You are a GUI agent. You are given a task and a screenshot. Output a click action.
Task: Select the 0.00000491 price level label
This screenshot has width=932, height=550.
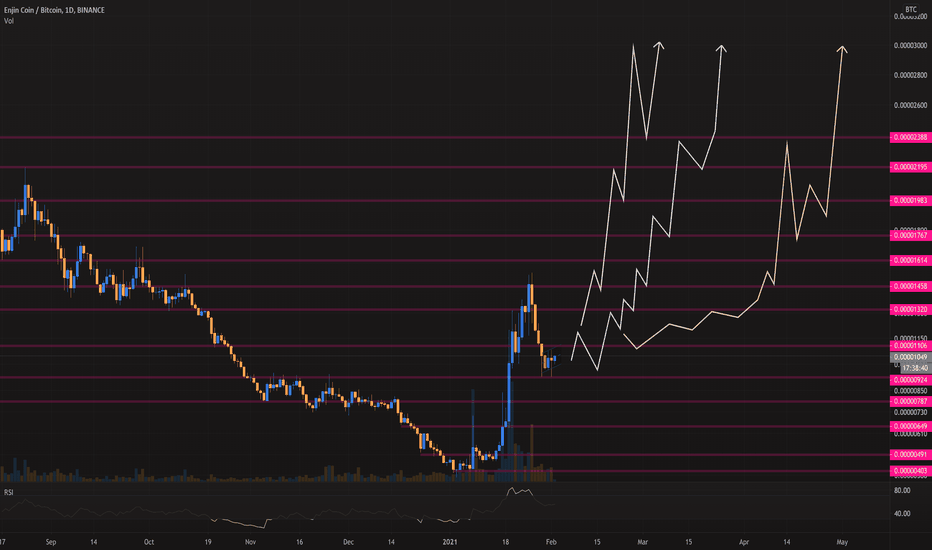point(909,454)
